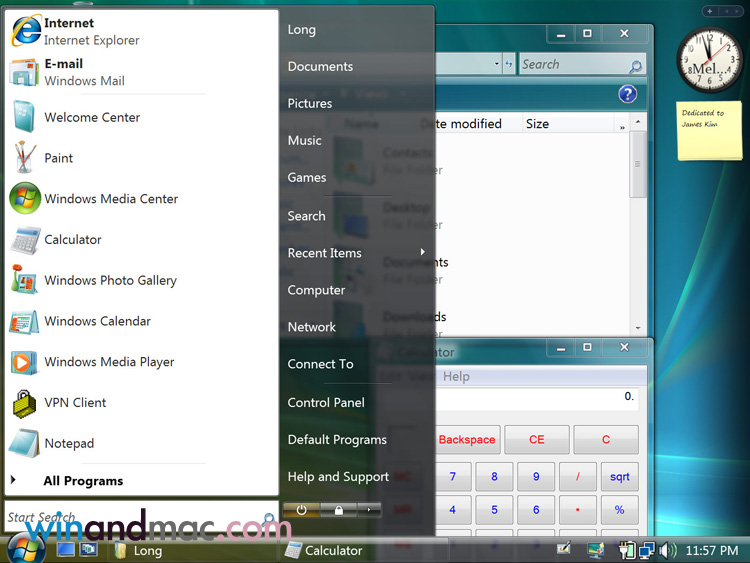Click the Show Desktop quick launch icon
This screenshot has height=563, width=750.
coord(66,550)
